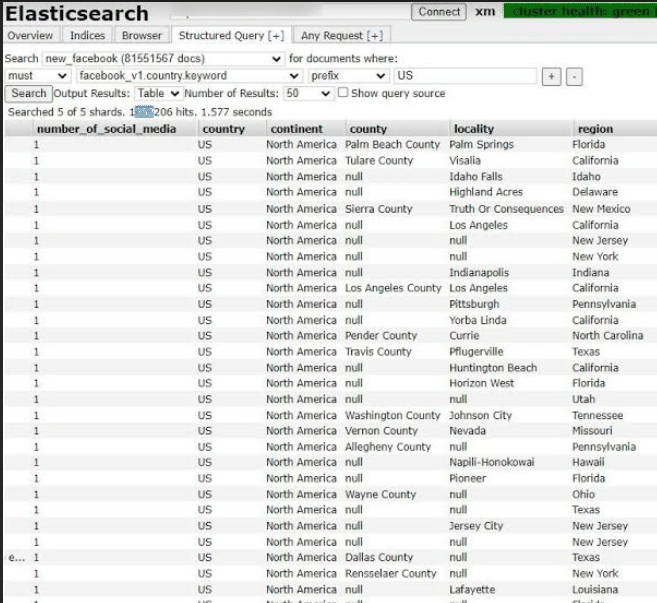This screenshot has height=603, width=657.
Task: Change the prefix query type dropdown
Action: [349, 76]
